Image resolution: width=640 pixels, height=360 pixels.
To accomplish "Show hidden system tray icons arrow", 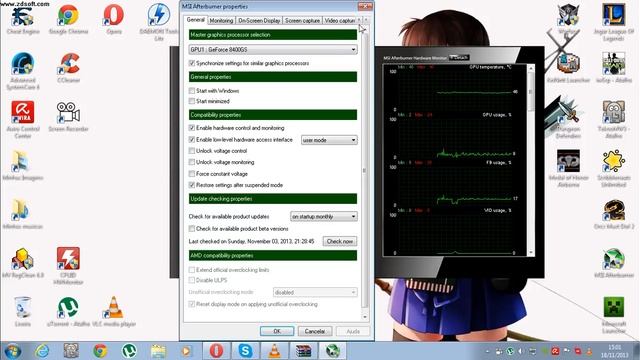I will pyautogui.click(x=487, y=351).
